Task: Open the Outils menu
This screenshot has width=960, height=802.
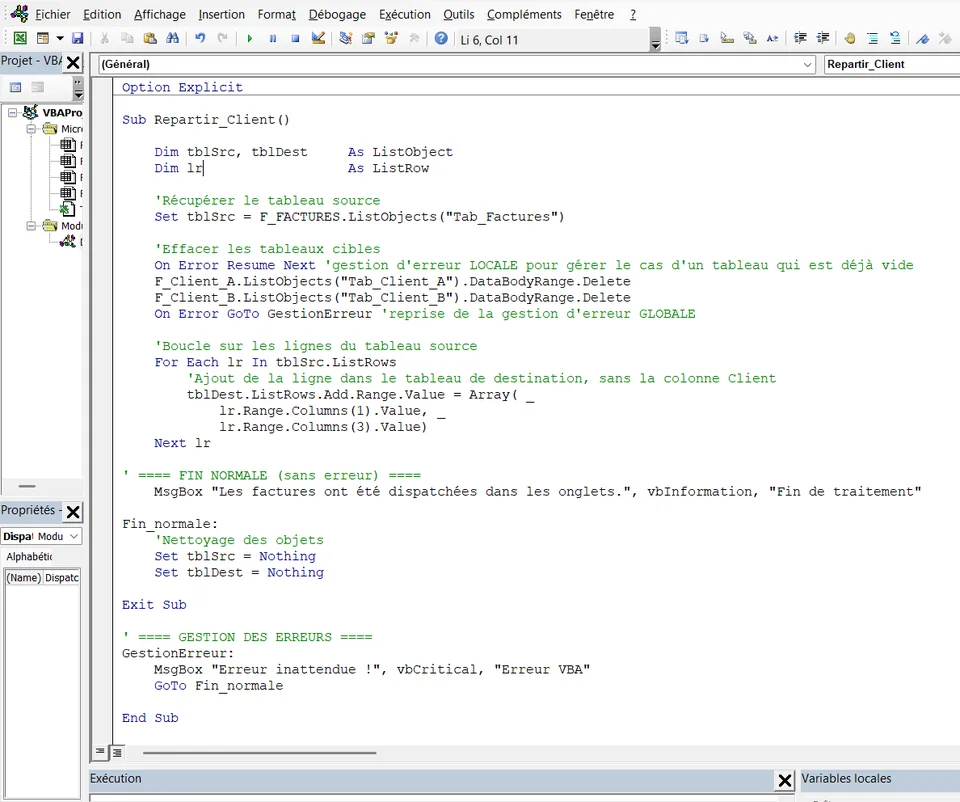Action: [x=459, y=14]
